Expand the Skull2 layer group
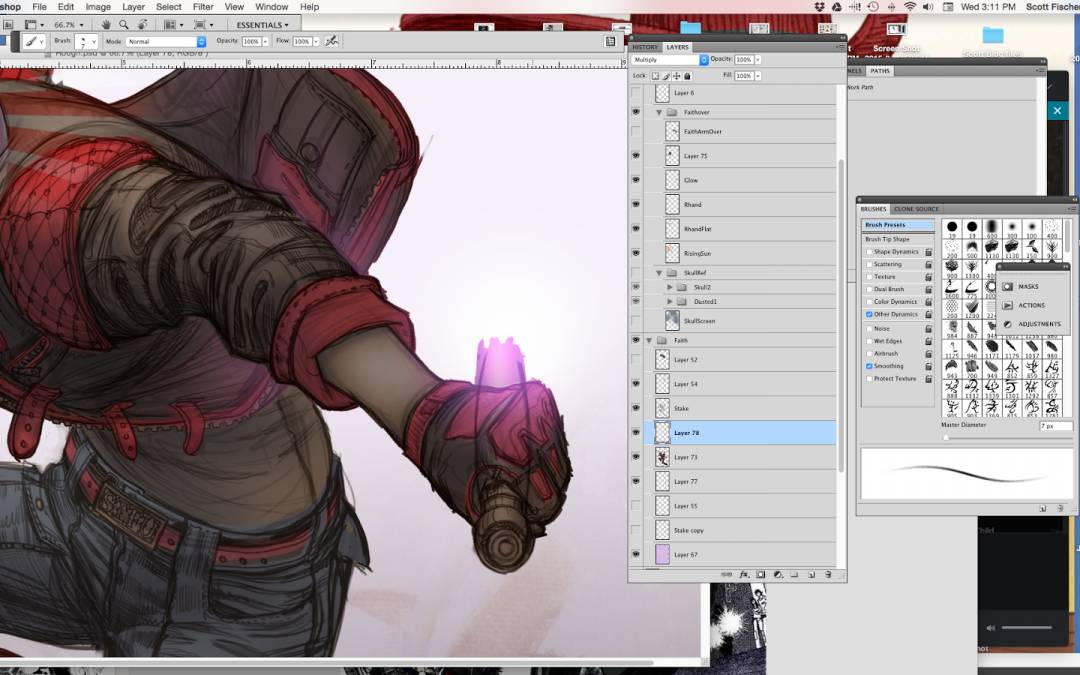 click(x=669, y=287)
